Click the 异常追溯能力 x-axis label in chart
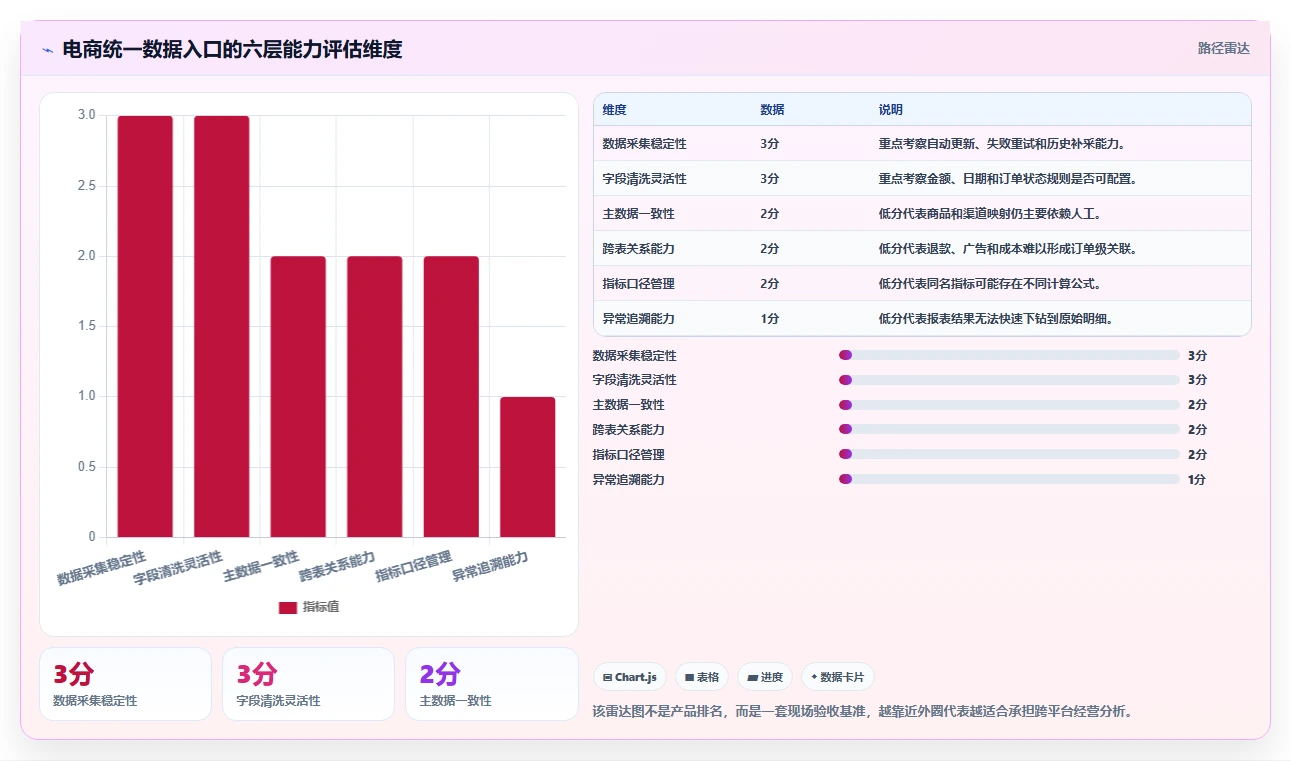The height and width of the screenshot is (761, 1291). point(490,565)
